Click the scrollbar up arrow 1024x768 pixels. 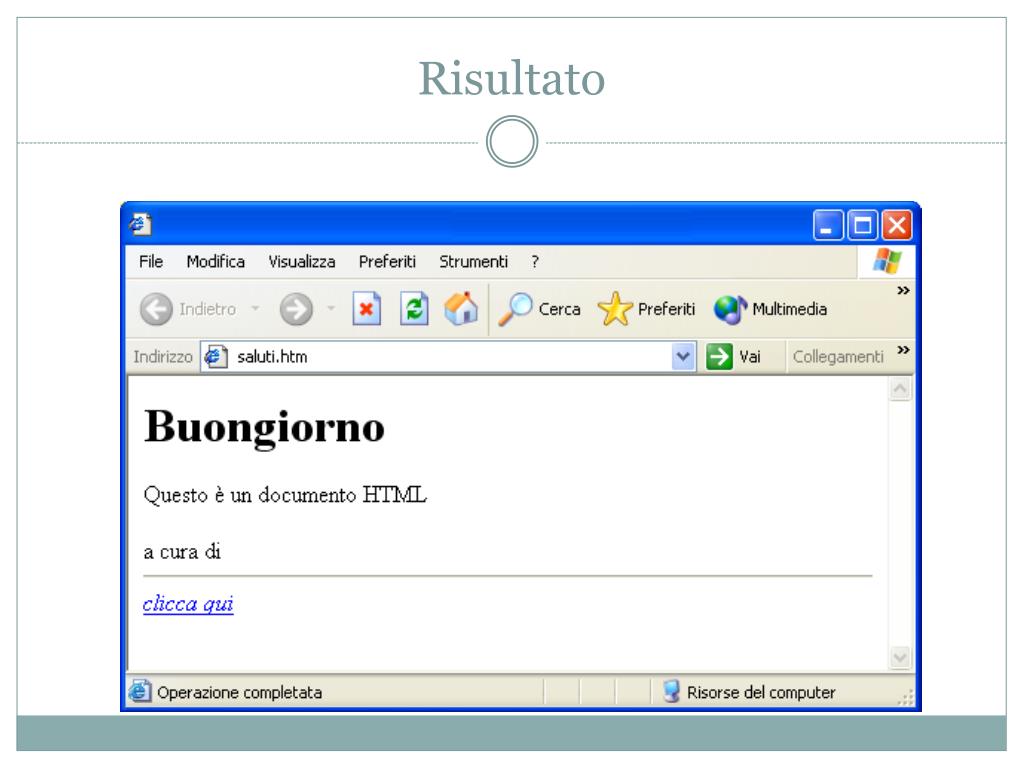pos(900,390)
